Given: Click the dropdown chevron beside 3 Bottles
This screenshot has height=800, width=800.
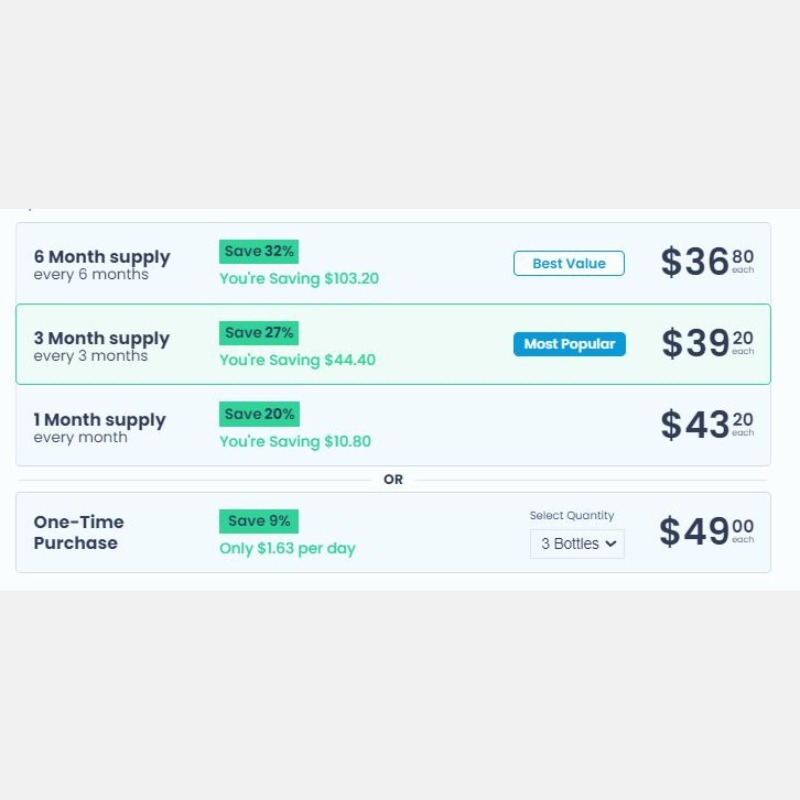Looking at the screenshot, I should (611, 544).
